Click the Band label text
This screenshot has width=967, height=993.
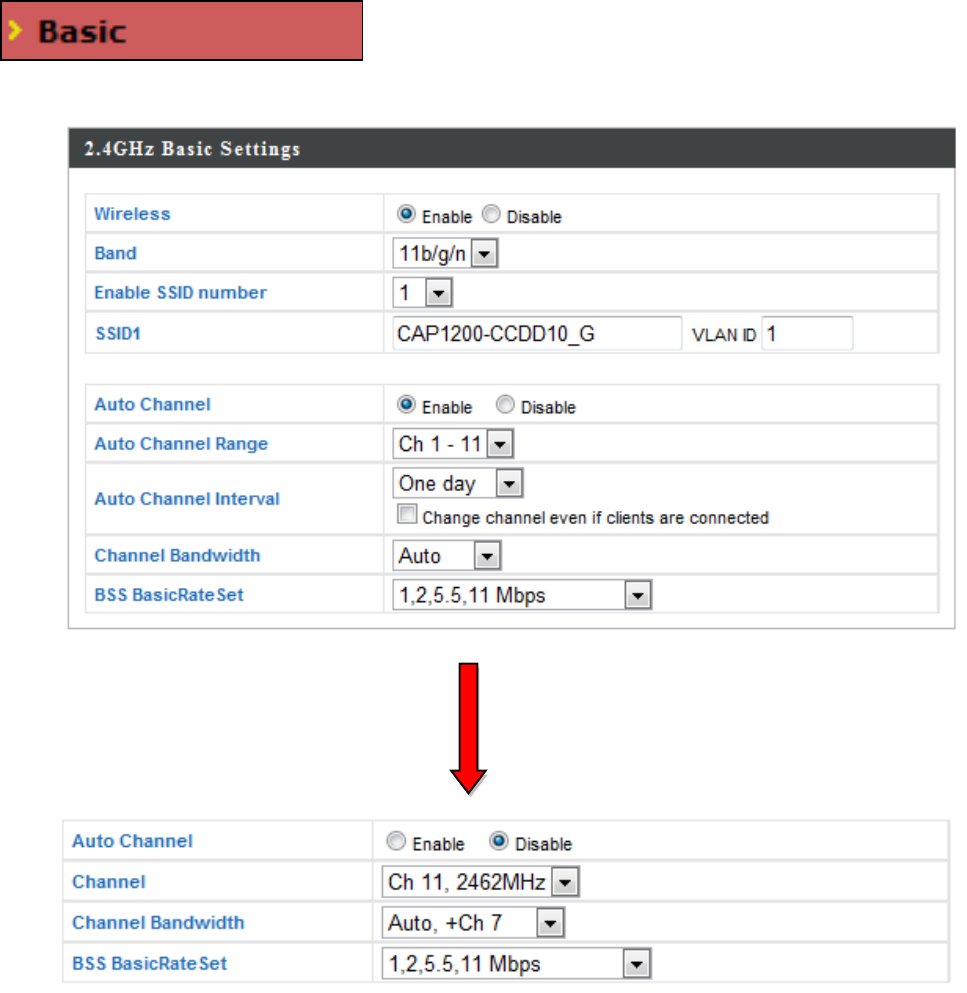(115, 253)
